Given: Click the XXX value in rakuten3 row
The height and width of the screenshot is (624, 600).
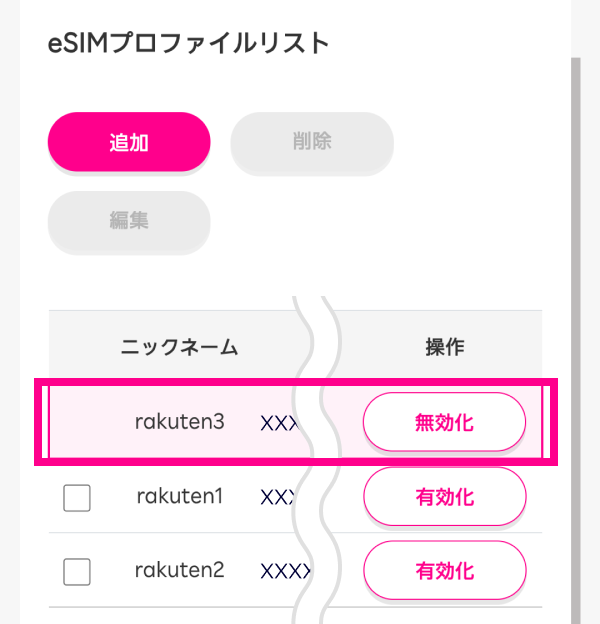Looking at the screenshot, I should pos(279,423).
